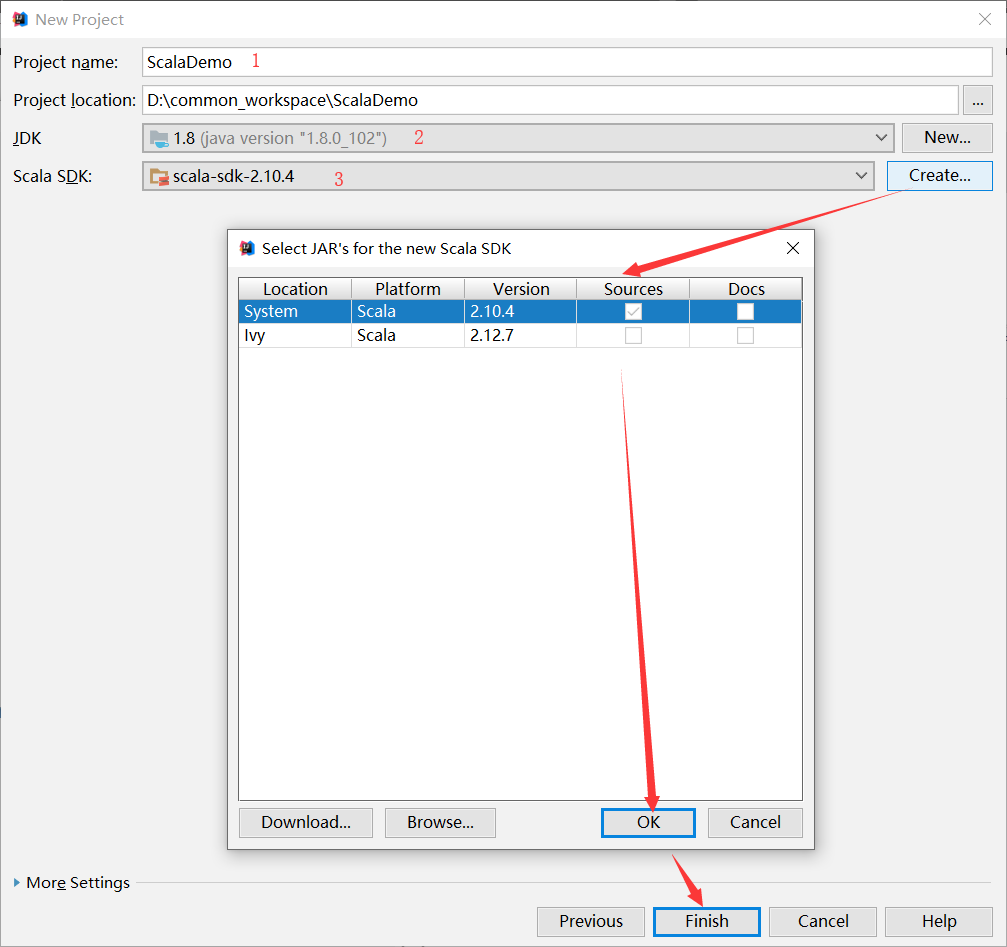
Task: Close the Select JAR's dialog with X
Action: 793,248
